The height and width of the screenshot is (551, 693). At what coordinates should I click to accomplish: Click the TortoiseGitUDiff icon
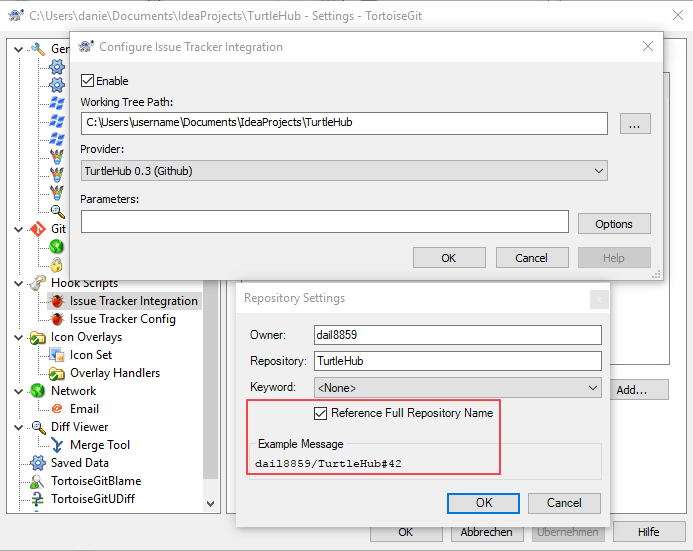pyautogui.click(x=38, y=499)
